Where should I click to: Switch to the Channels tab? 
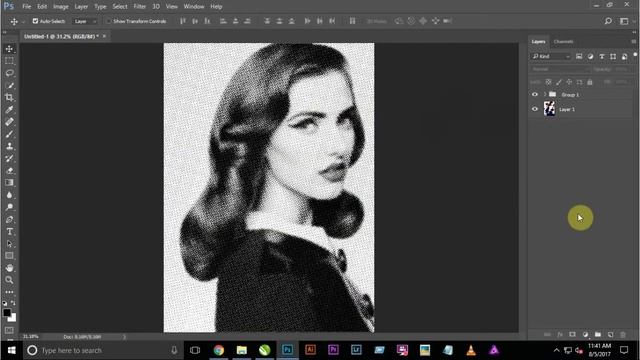tap(563, 41)
